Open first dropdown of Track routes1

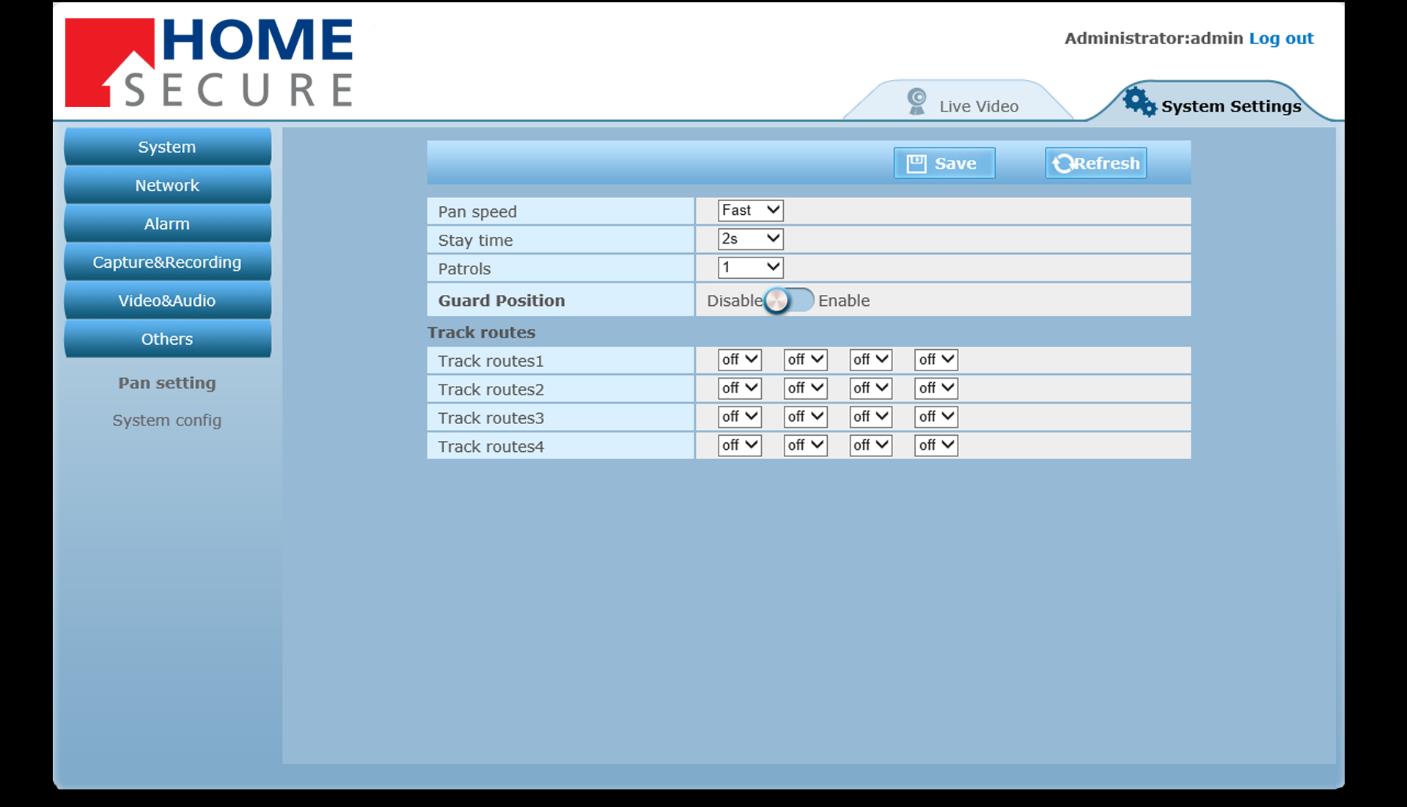[x=740, y=360]
